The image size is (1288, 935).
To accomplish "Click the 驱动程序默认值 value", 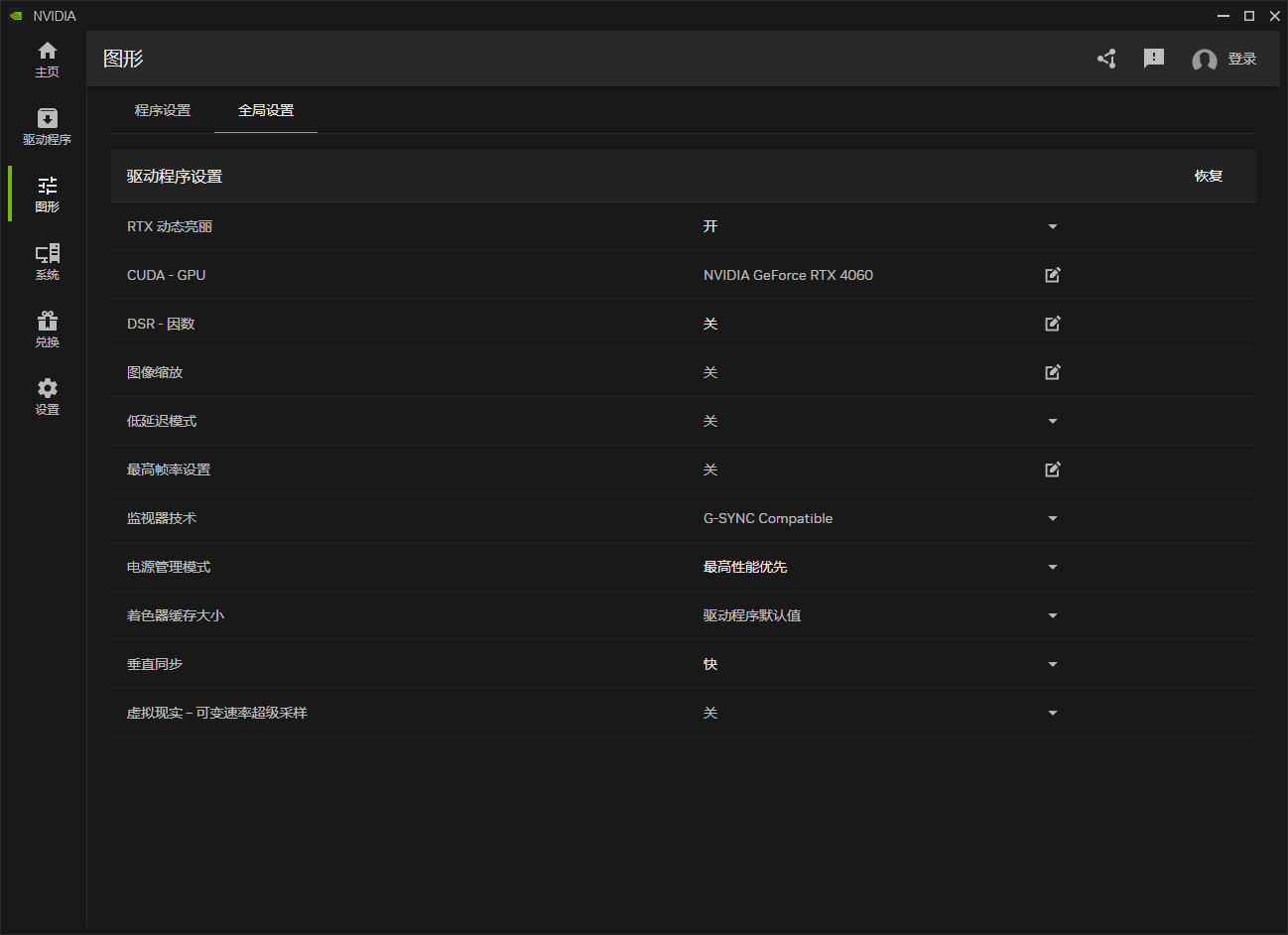I will pos(752,615).
